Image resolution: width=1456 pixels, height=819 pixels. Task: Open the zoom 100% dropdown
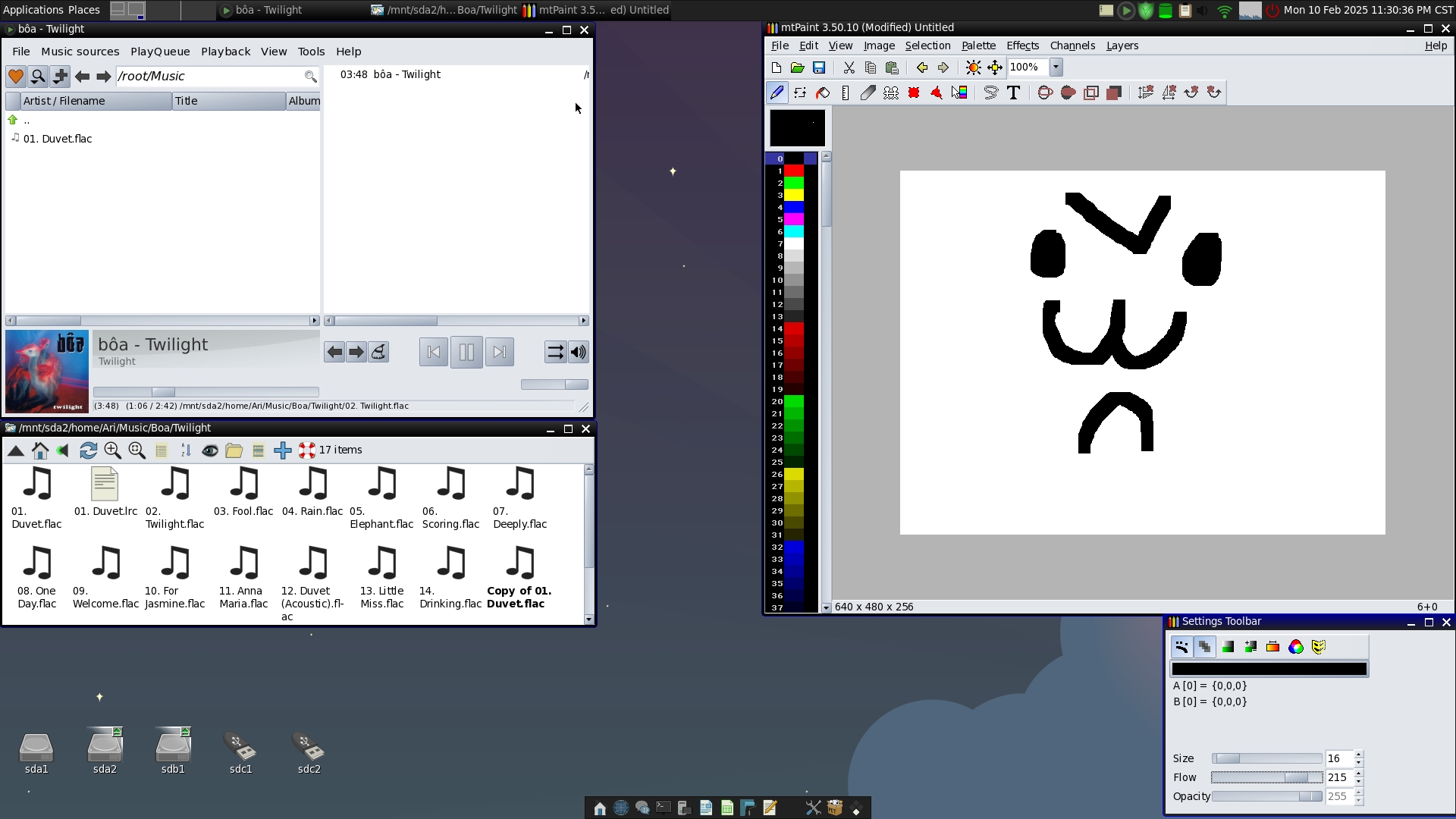[1056, 67]
